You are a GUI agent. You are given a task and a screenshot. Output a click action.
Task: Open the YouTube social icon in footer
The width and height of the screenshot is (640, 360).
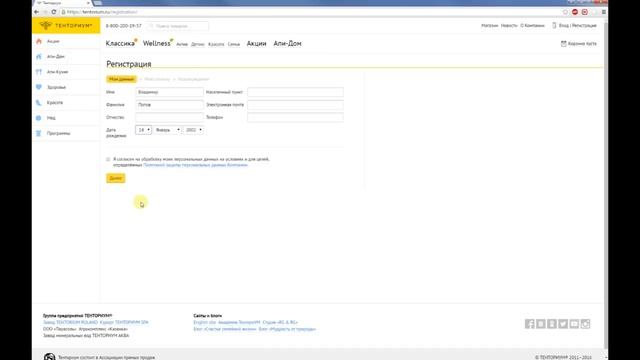point(574,324)
